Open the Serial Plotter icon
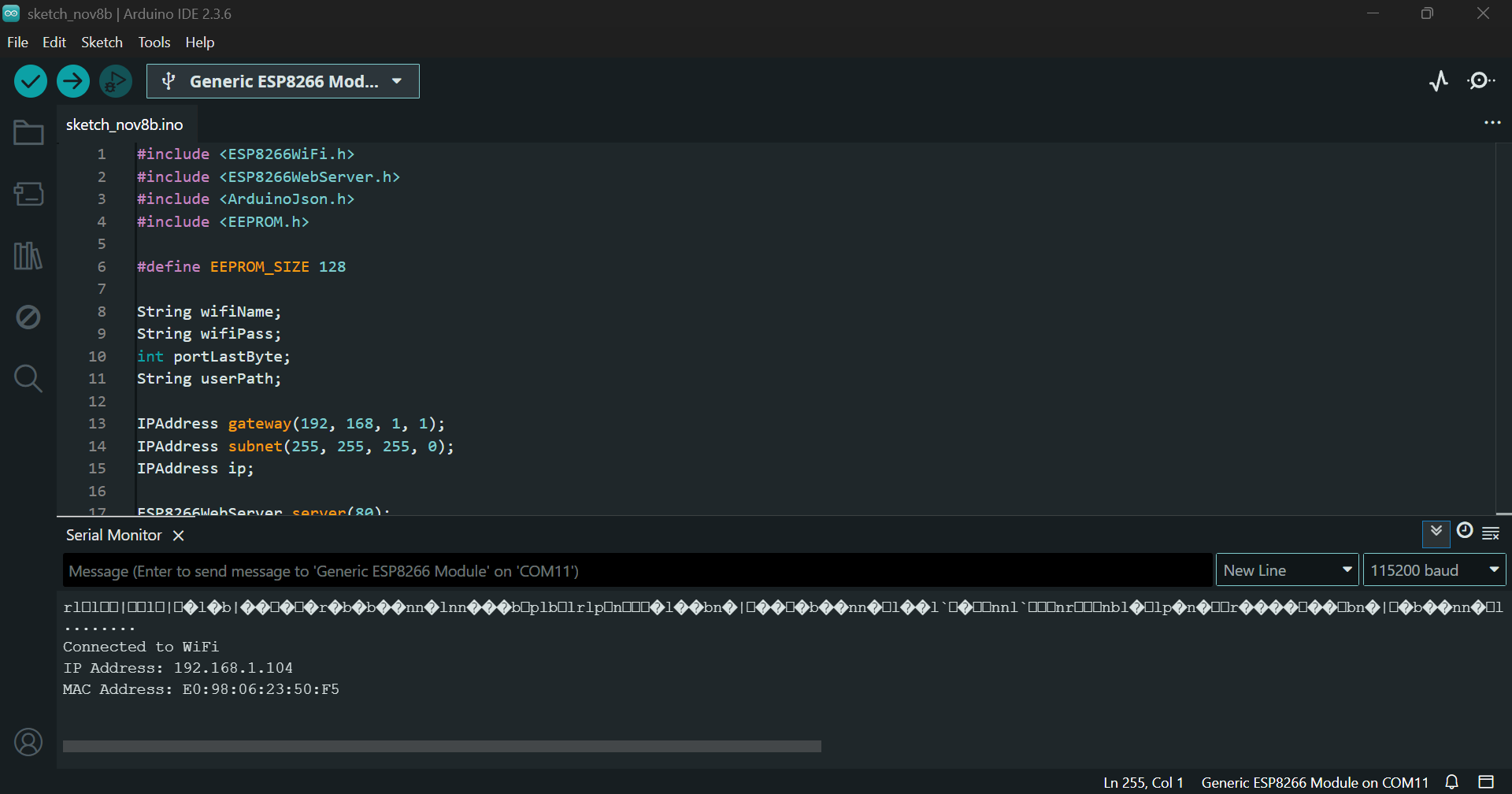1512x794 pixels. [1439, 80]
